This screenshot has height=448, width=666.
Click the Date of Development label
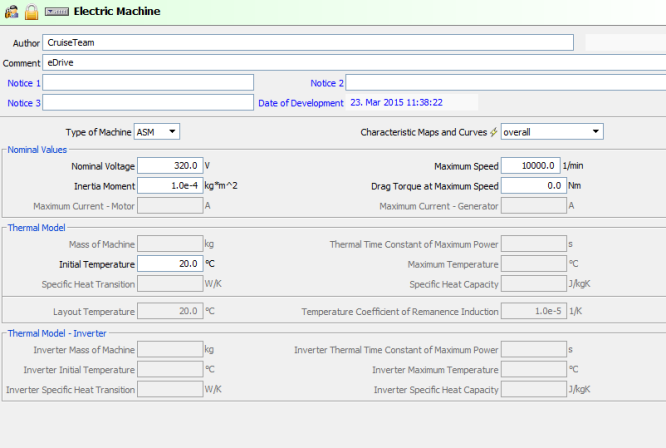click(301, 103)
